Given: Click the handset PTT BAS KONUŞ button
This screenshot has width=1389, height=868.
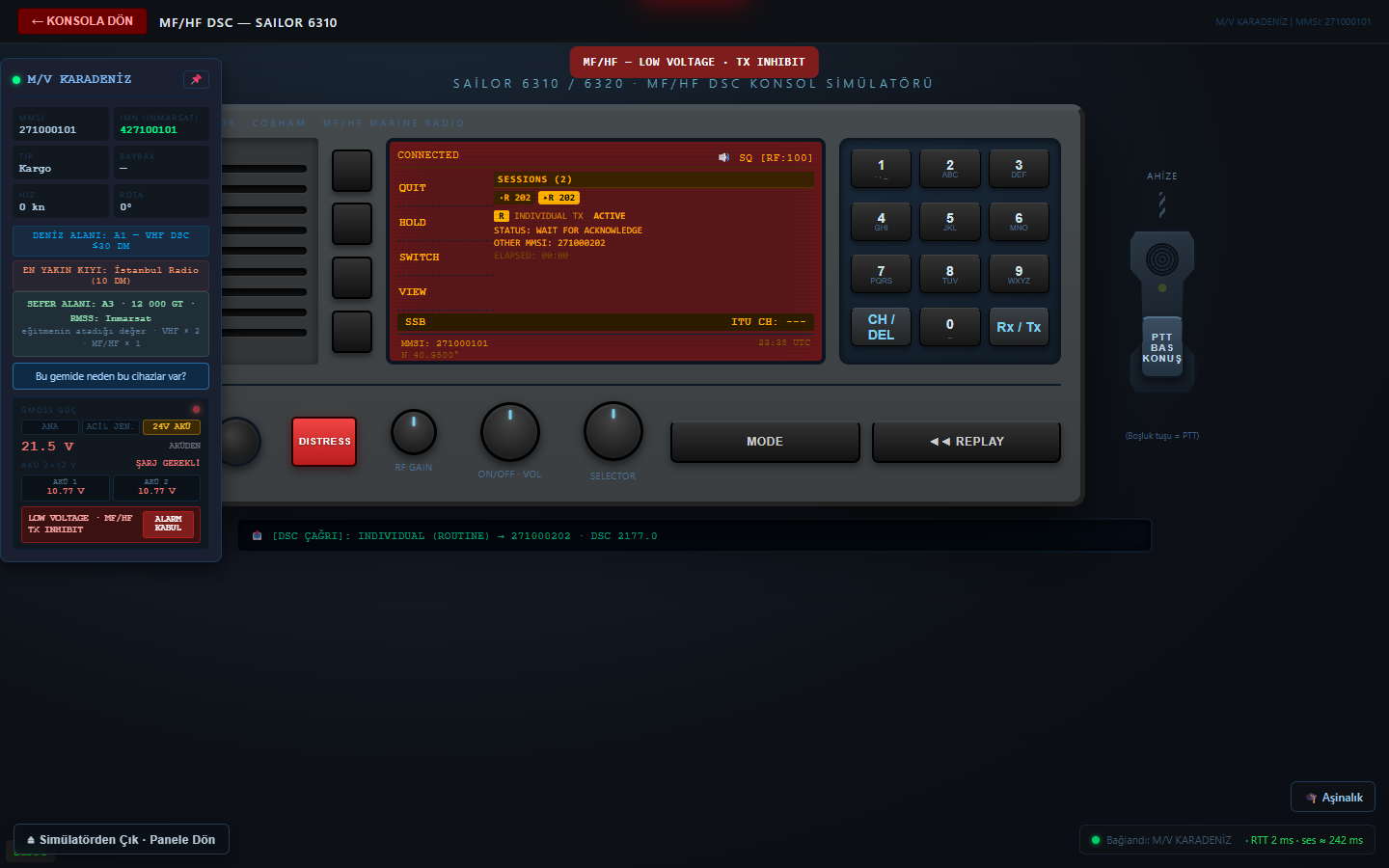Looking at the screenshot, I should tap(1161, 347).
